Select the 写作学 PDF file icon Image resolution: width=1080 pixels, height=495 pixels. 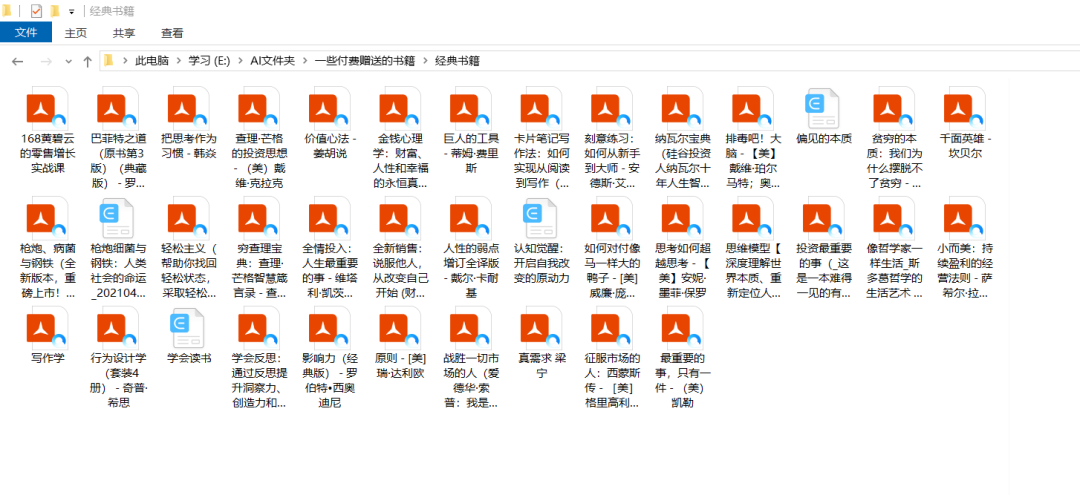click(x=48, y=328)
